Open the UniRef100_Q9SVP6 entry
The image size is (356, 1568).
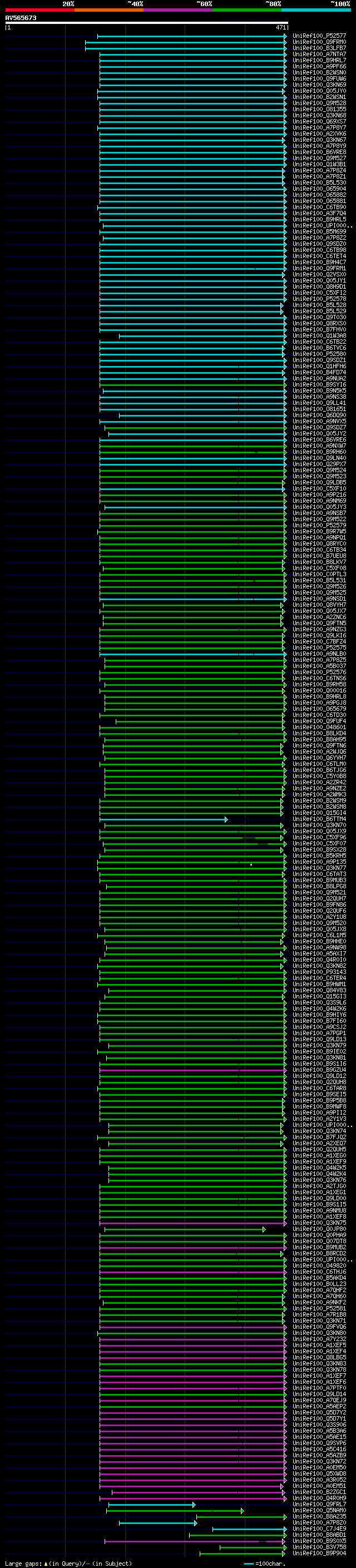click(x=319, y=1443)
